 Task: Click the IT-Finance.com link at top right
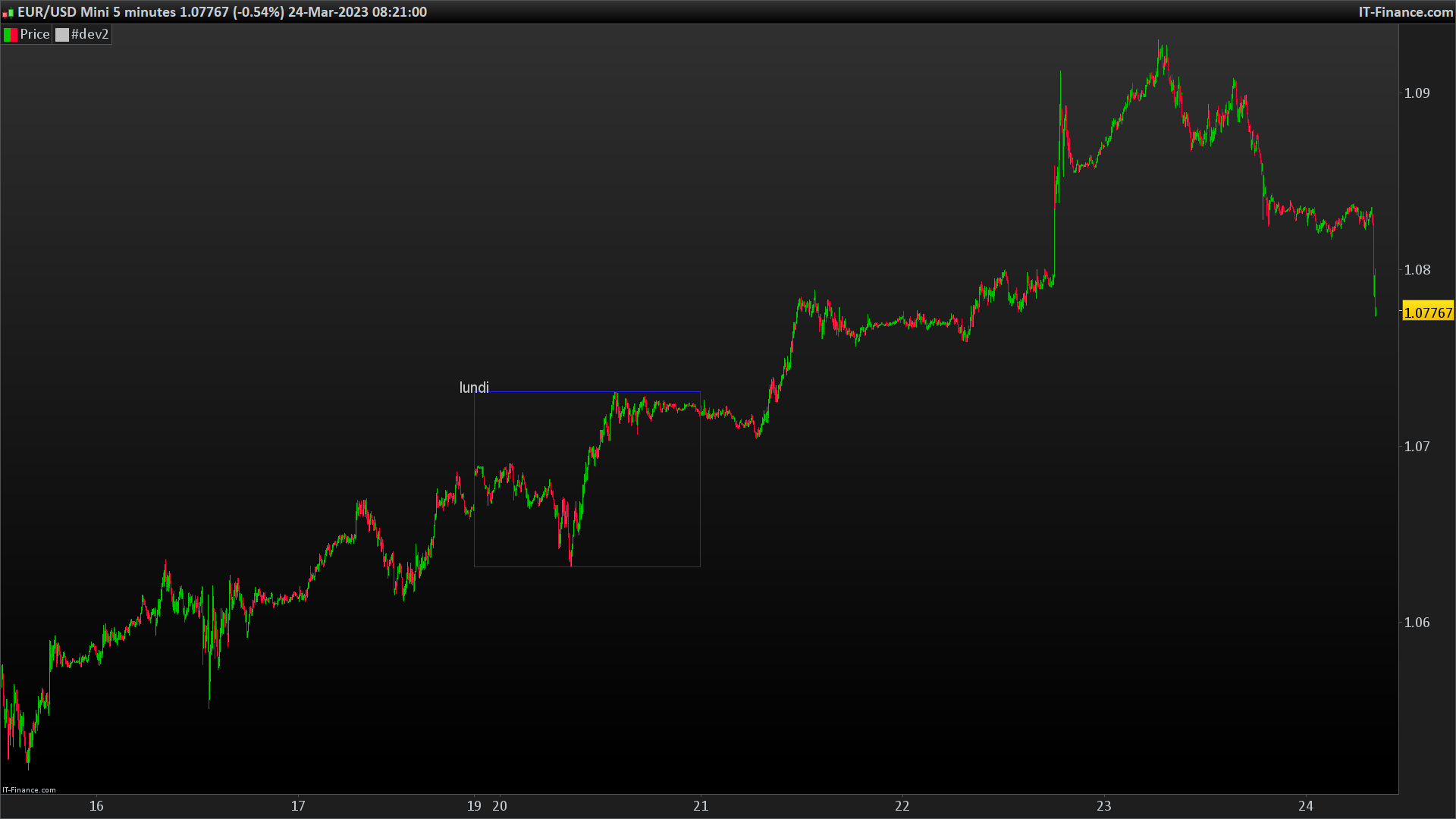(x=1405, y=12)
